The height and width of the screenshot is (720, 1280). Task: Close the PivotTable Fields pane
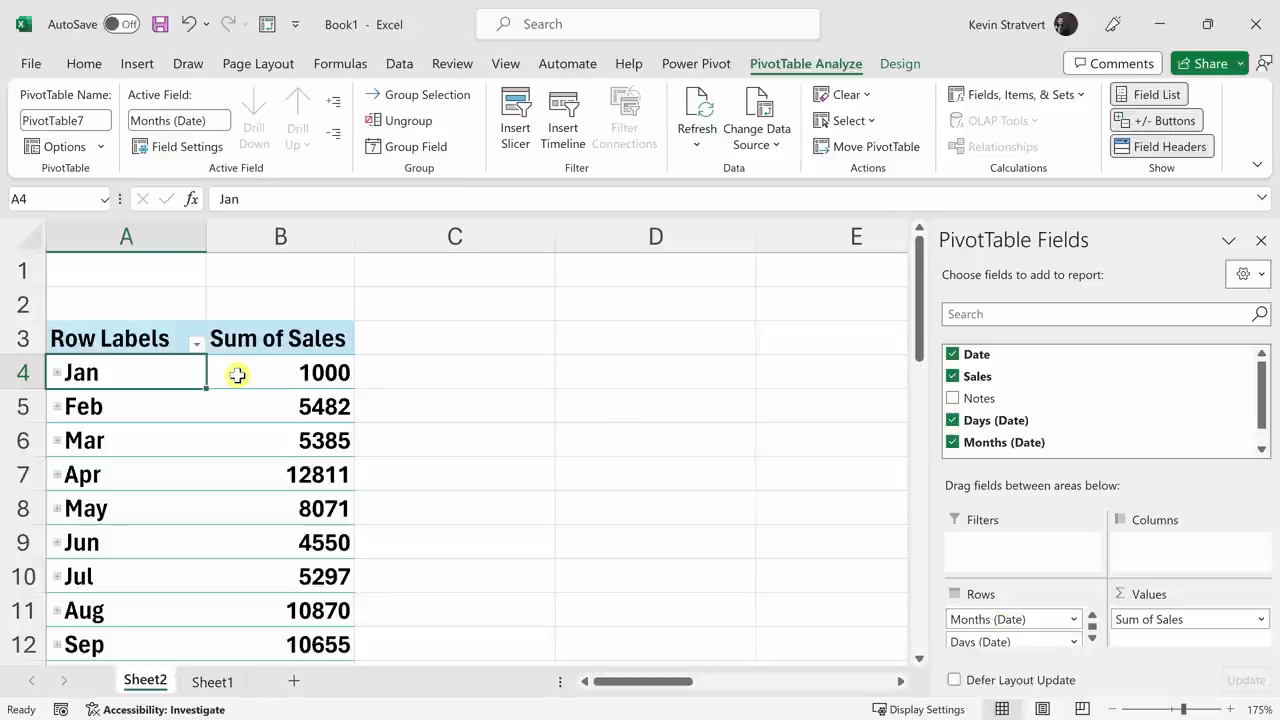point(1261,240)
